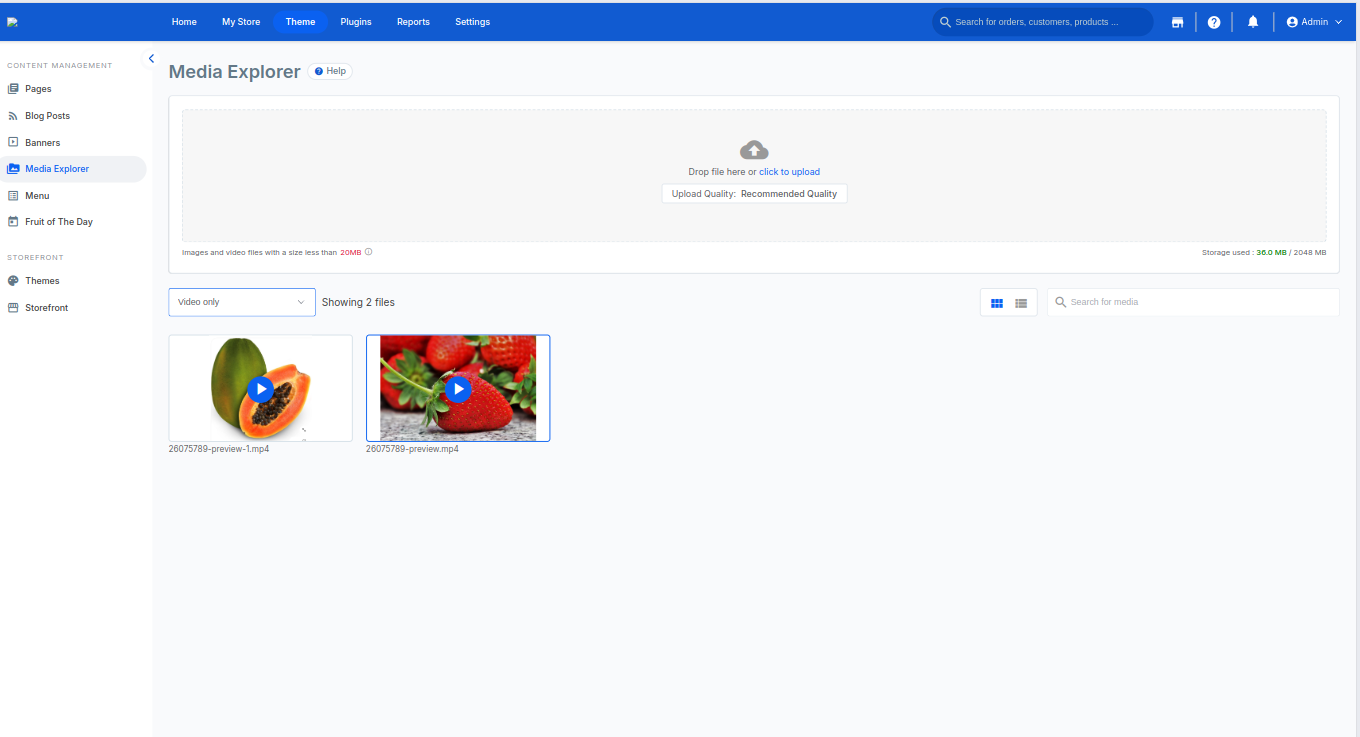Image resolution: width=1360 pixels, height=737 pixels.
Task: Open the My Store menu
Action: [x=241, y=22]
